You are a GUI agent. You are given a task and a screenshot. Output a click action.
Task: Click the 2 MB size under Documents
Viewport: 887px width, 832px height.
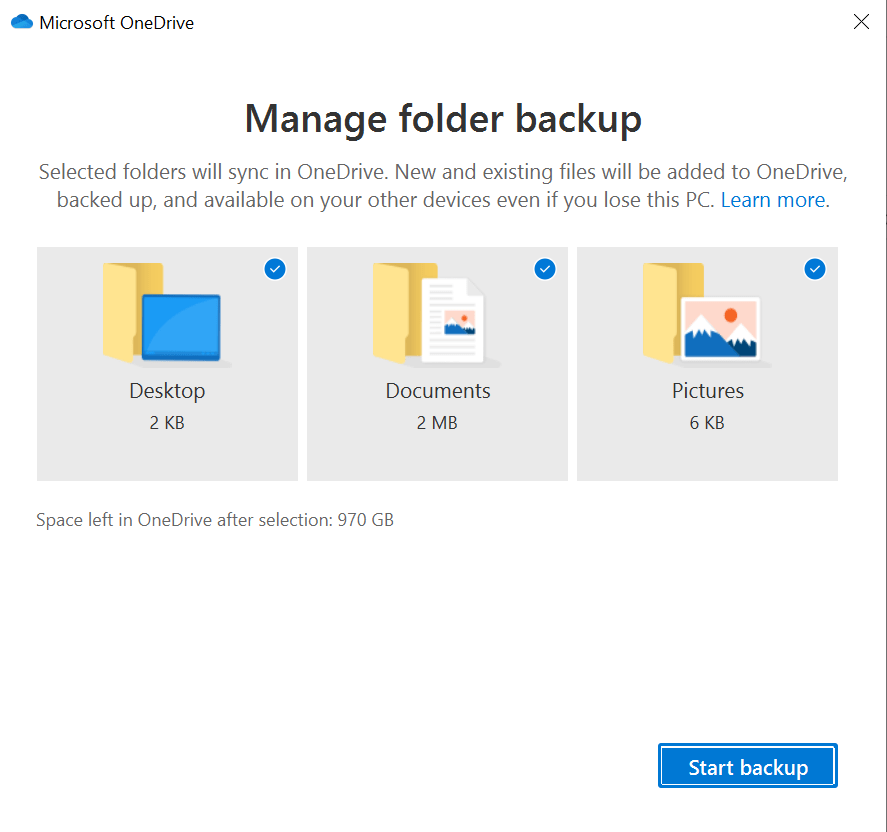437,423
